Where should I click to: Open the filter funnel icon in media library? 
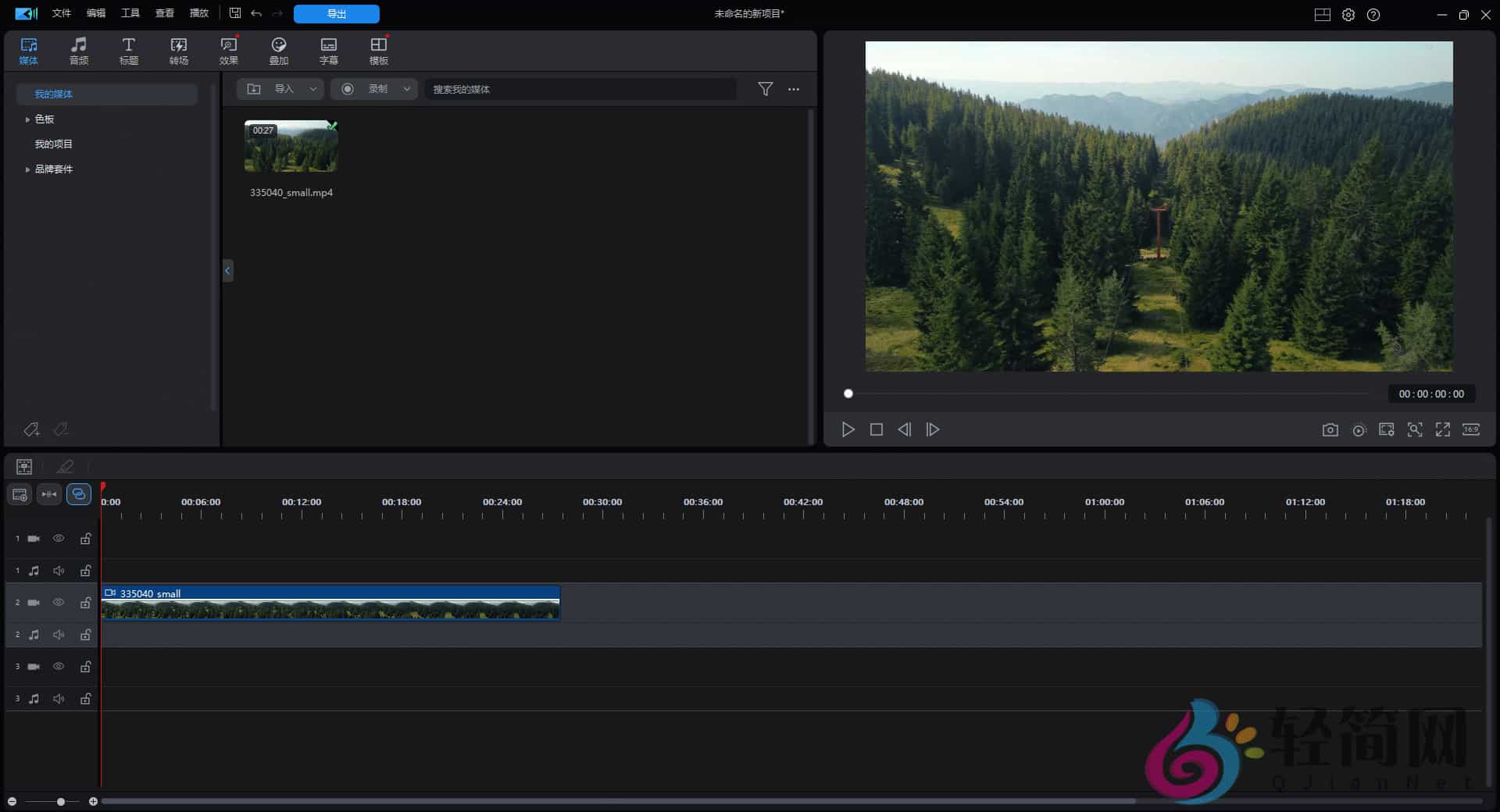[x=765, y=89]
